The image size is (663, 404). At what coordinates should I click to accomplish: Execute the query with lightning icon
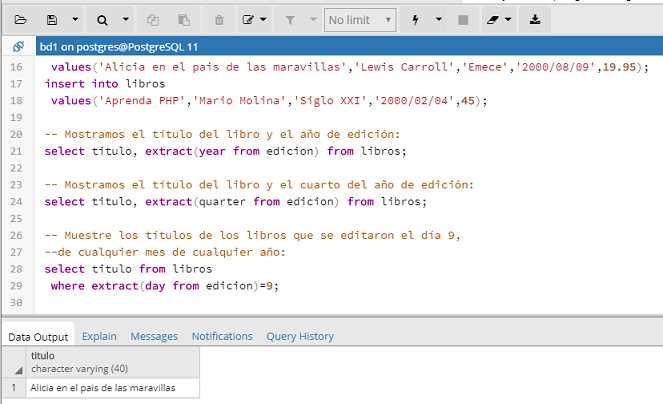click(415, 19)
